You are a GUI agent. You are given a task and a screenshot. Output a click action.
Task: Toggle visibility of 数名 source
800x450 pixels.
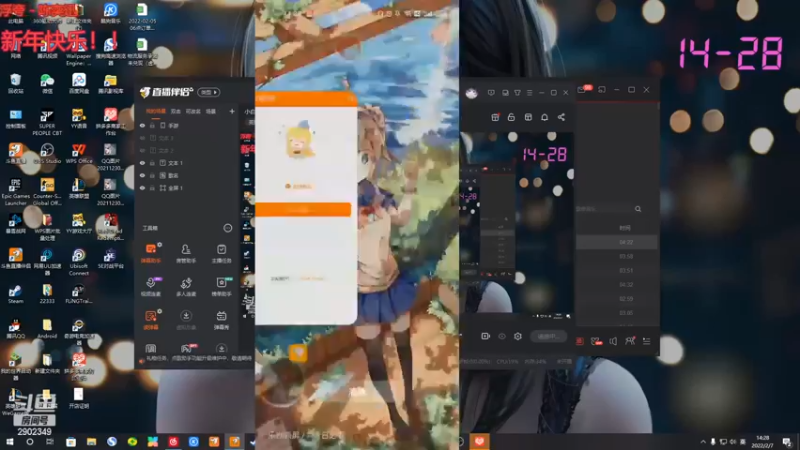click(x=142, y=175)
